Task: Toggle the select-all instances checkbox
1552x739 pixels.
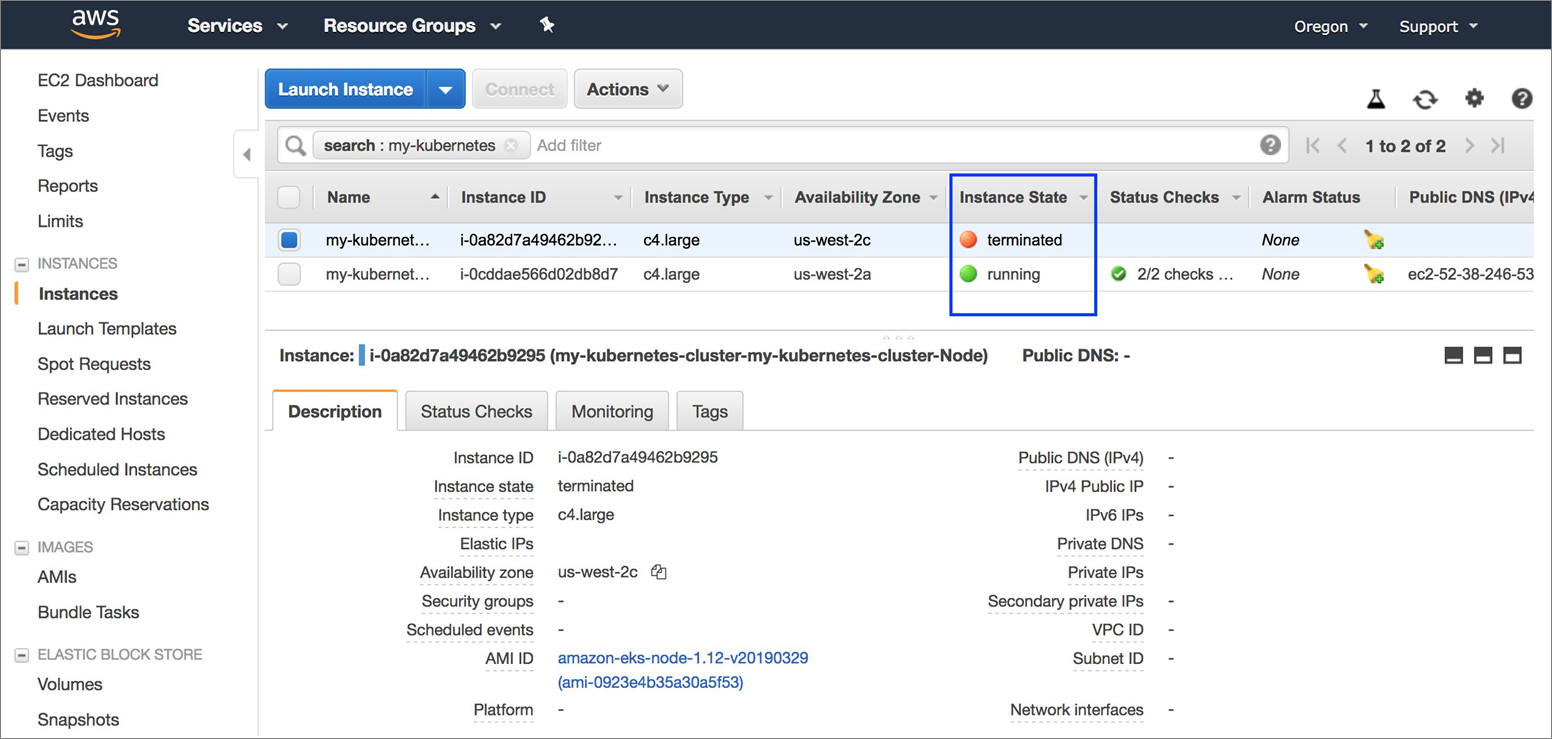Action: [x=289, y=197]
